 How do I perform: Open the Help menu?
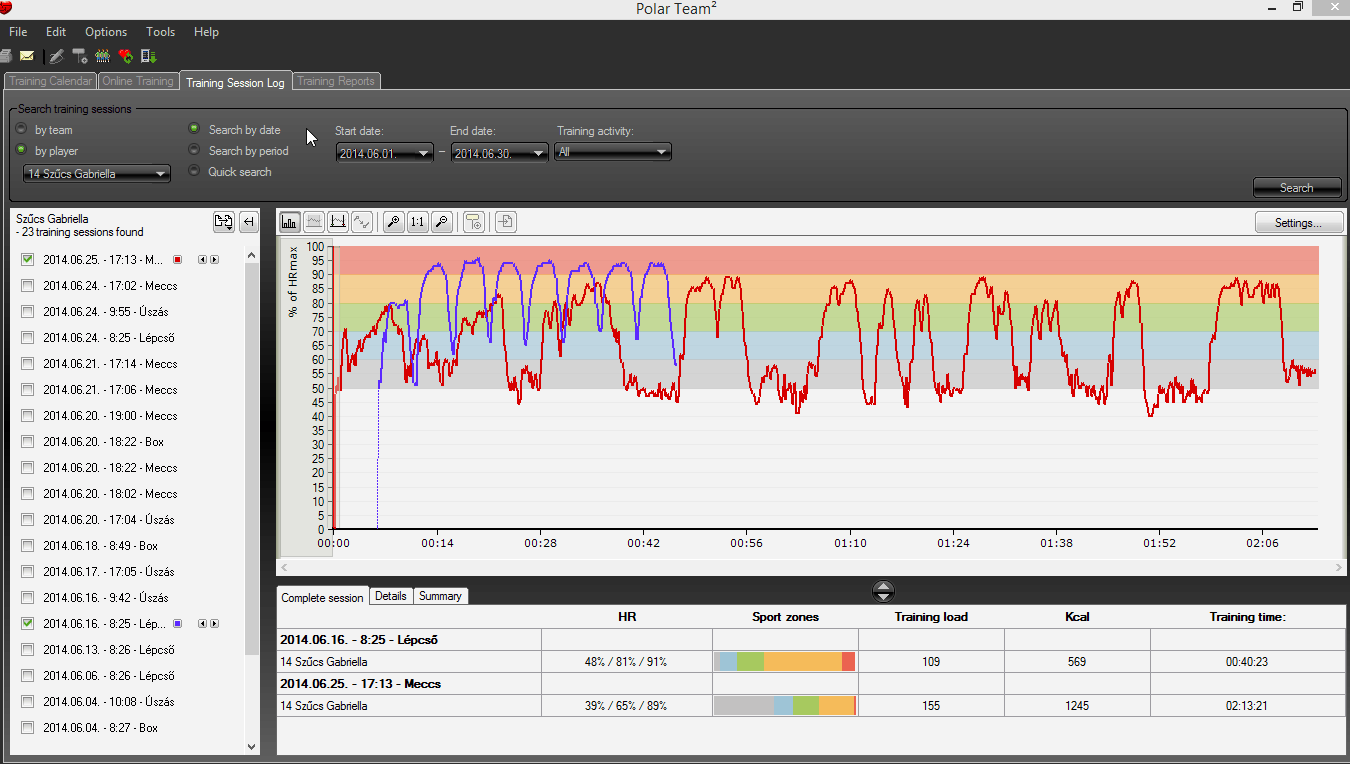(206, 32)
